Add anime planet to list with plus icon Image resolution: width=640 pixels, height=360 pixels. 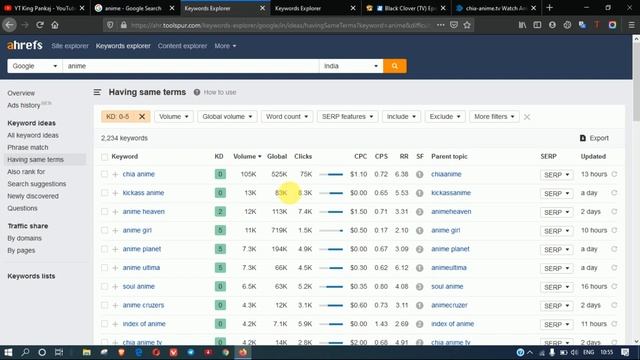point(115,249)
